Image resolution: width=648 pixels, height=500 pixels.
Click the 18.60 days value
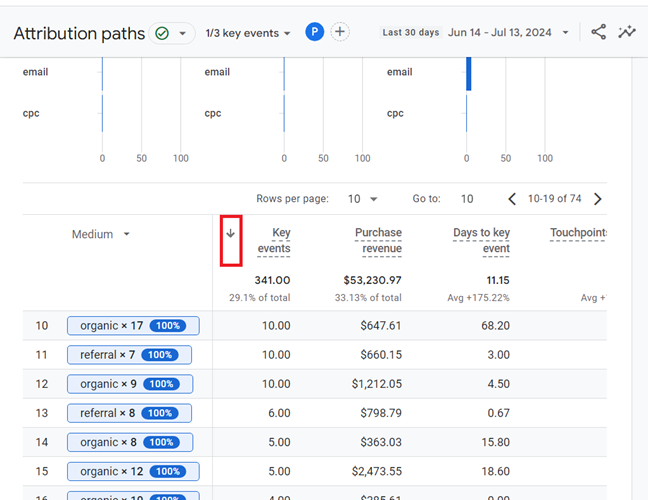point(495,471)
